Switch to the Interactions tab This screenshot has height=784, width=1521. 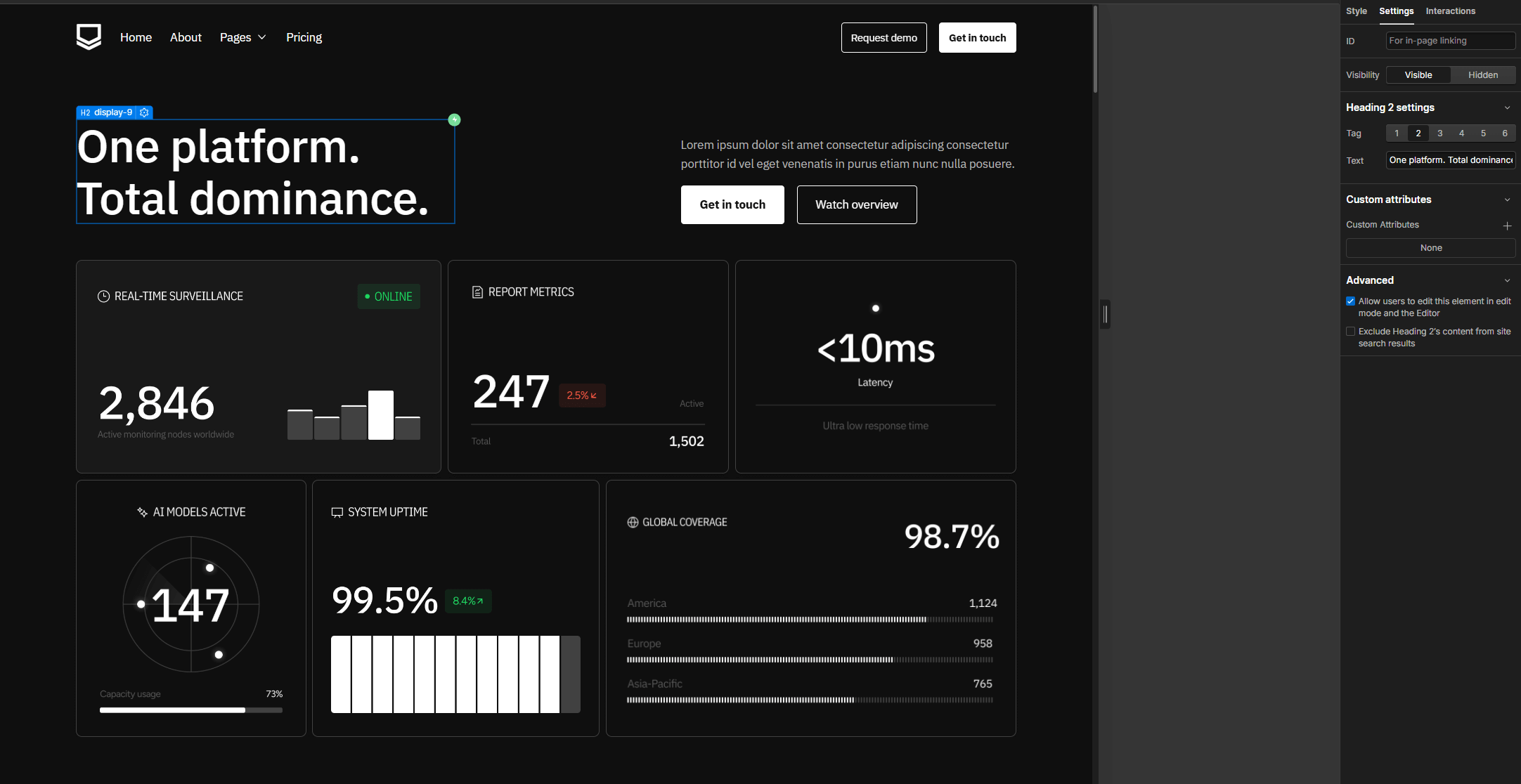[x=1450, y=11]
